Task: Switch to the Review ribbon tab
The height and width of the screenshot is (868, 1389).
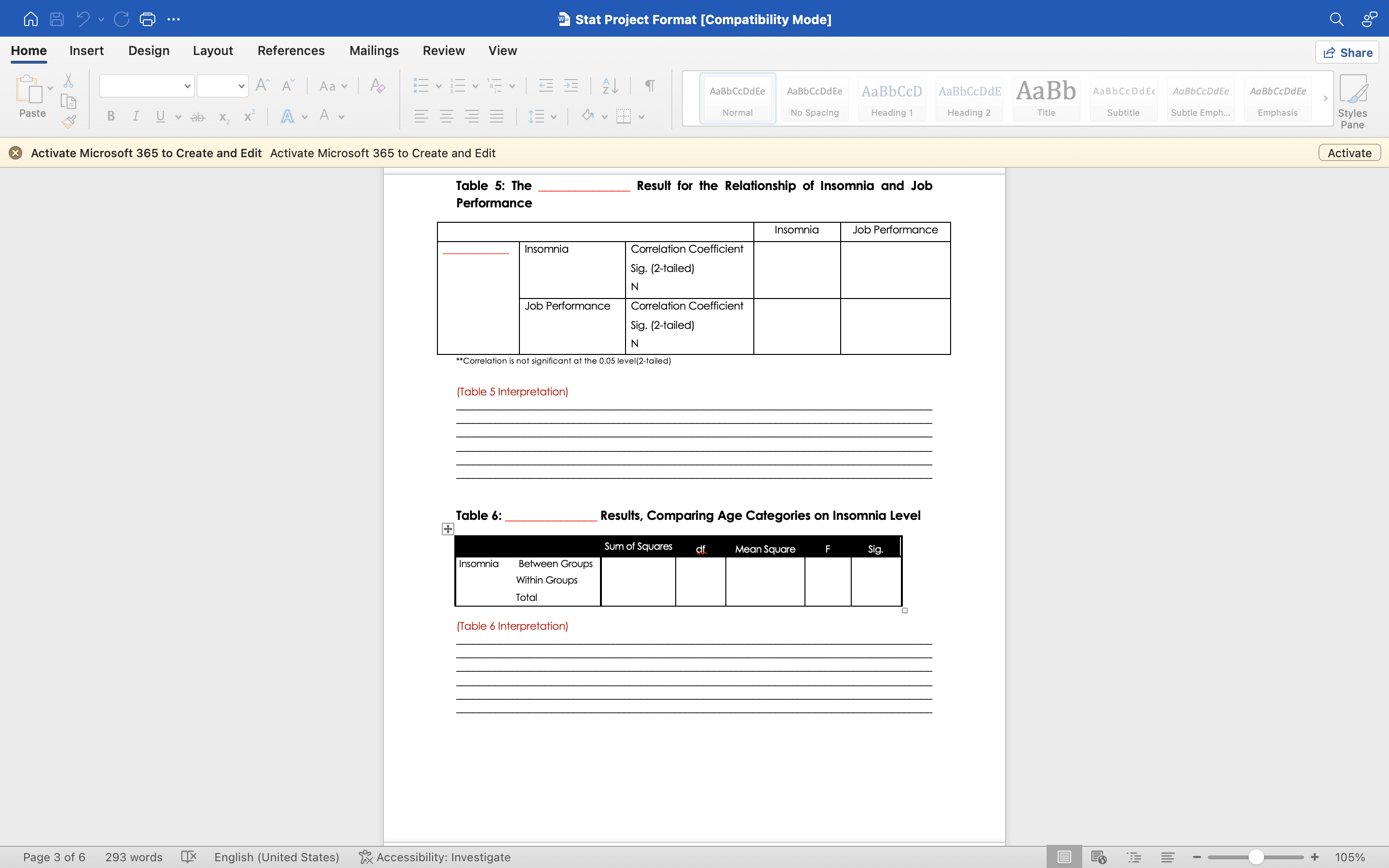Action: pos(443,51)
